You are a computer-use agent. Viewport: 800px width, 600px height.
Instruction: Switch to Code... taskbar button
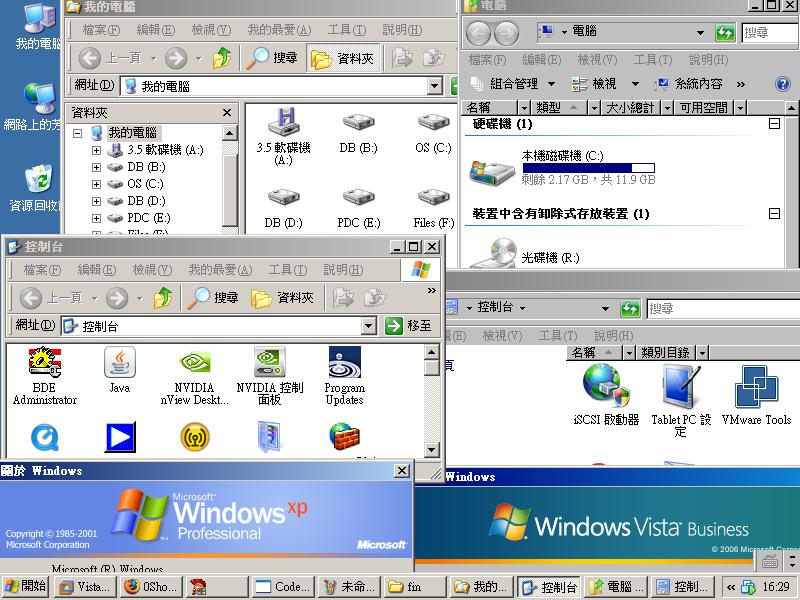[283, 587]
